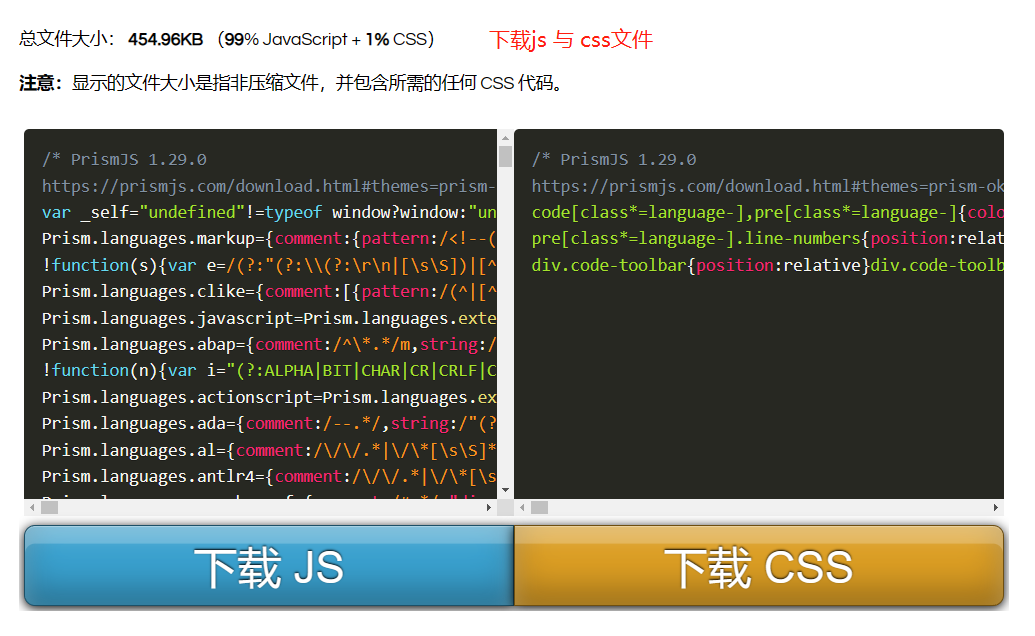Click the JS panel PrismJS 1.29.0 comment line

[124, 160]
